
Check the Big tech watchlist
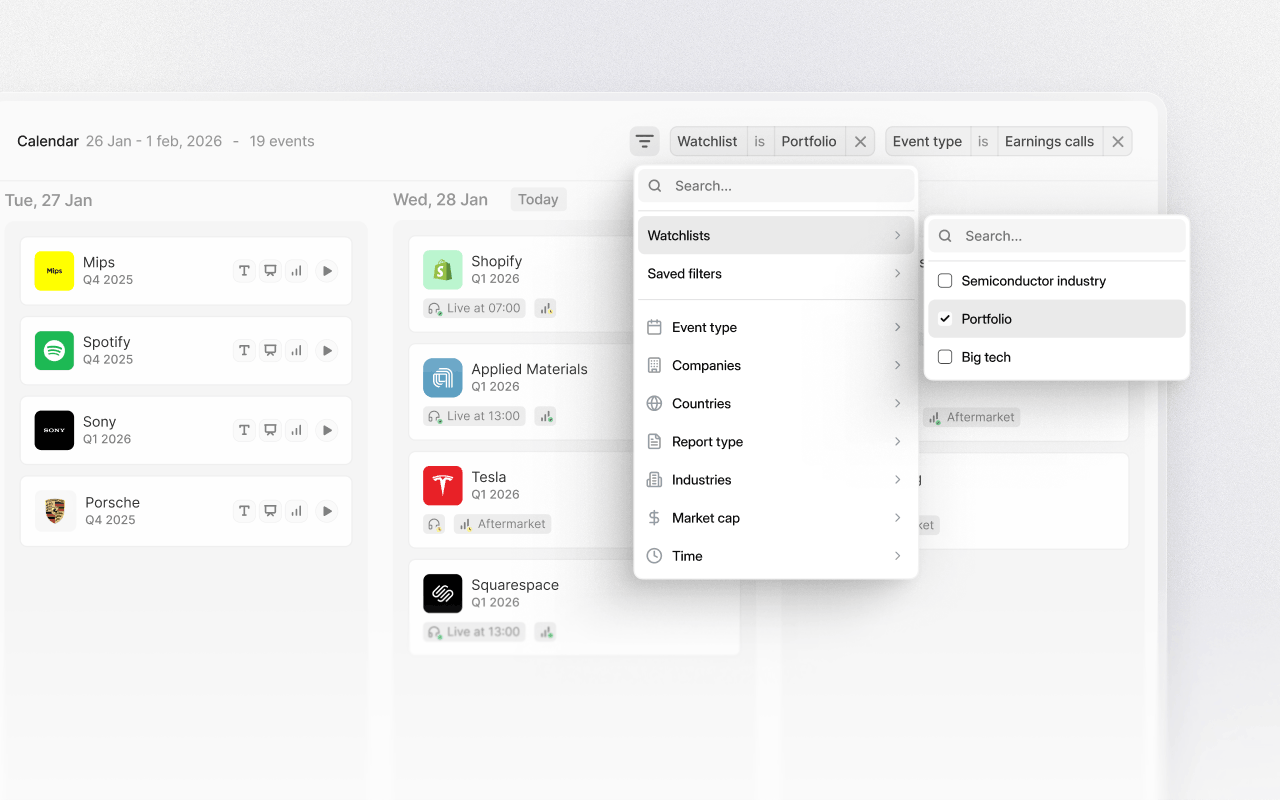pos(945,357)
